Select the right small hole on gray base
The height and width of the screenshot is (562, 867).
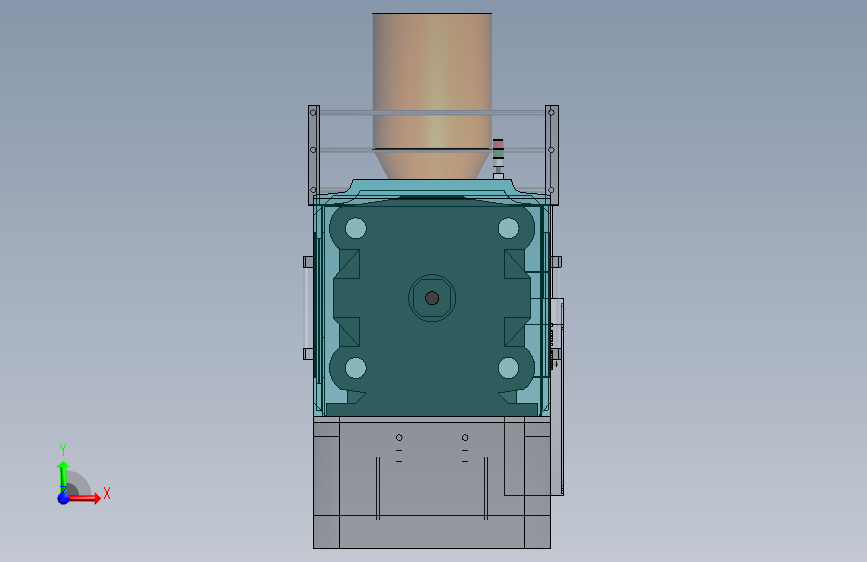click(465, 438)
